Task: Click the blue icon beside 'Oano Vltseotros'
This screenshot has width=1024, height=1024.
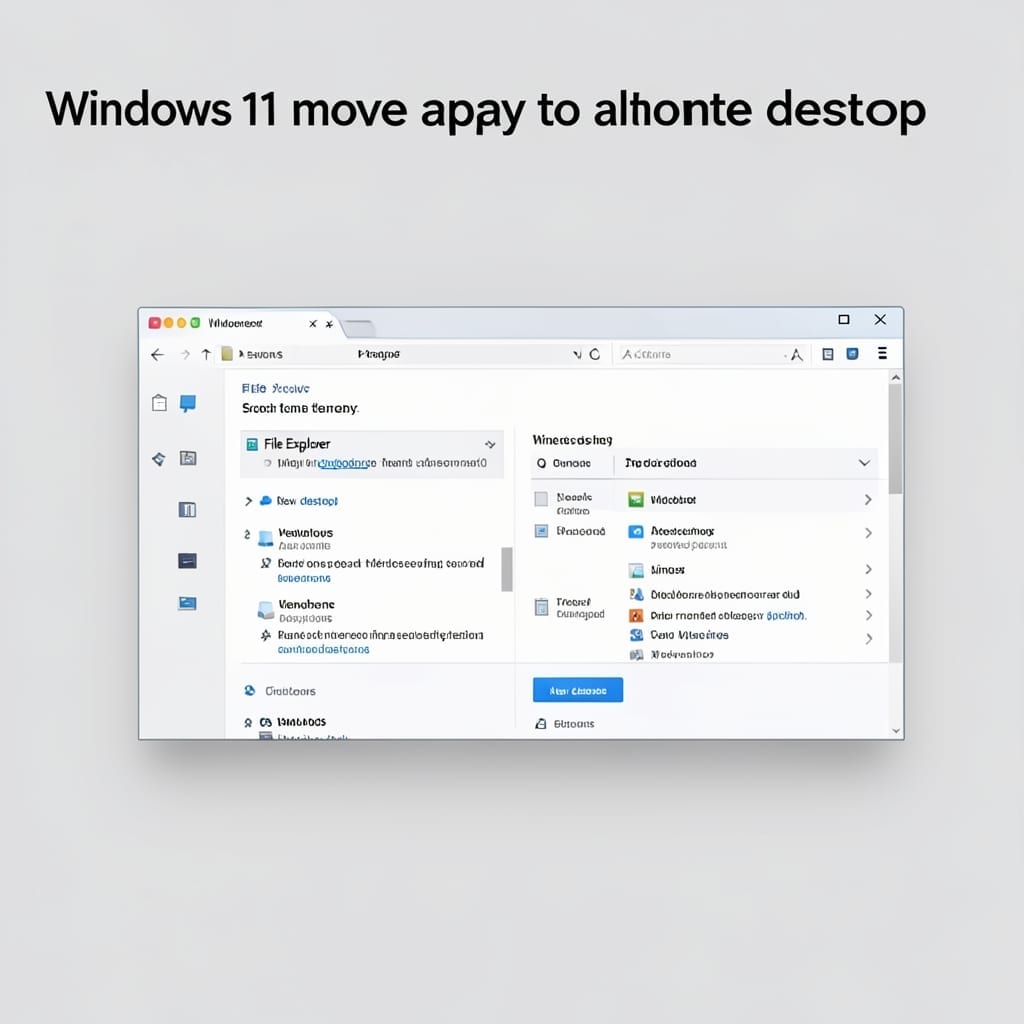Action: (636, 635)
